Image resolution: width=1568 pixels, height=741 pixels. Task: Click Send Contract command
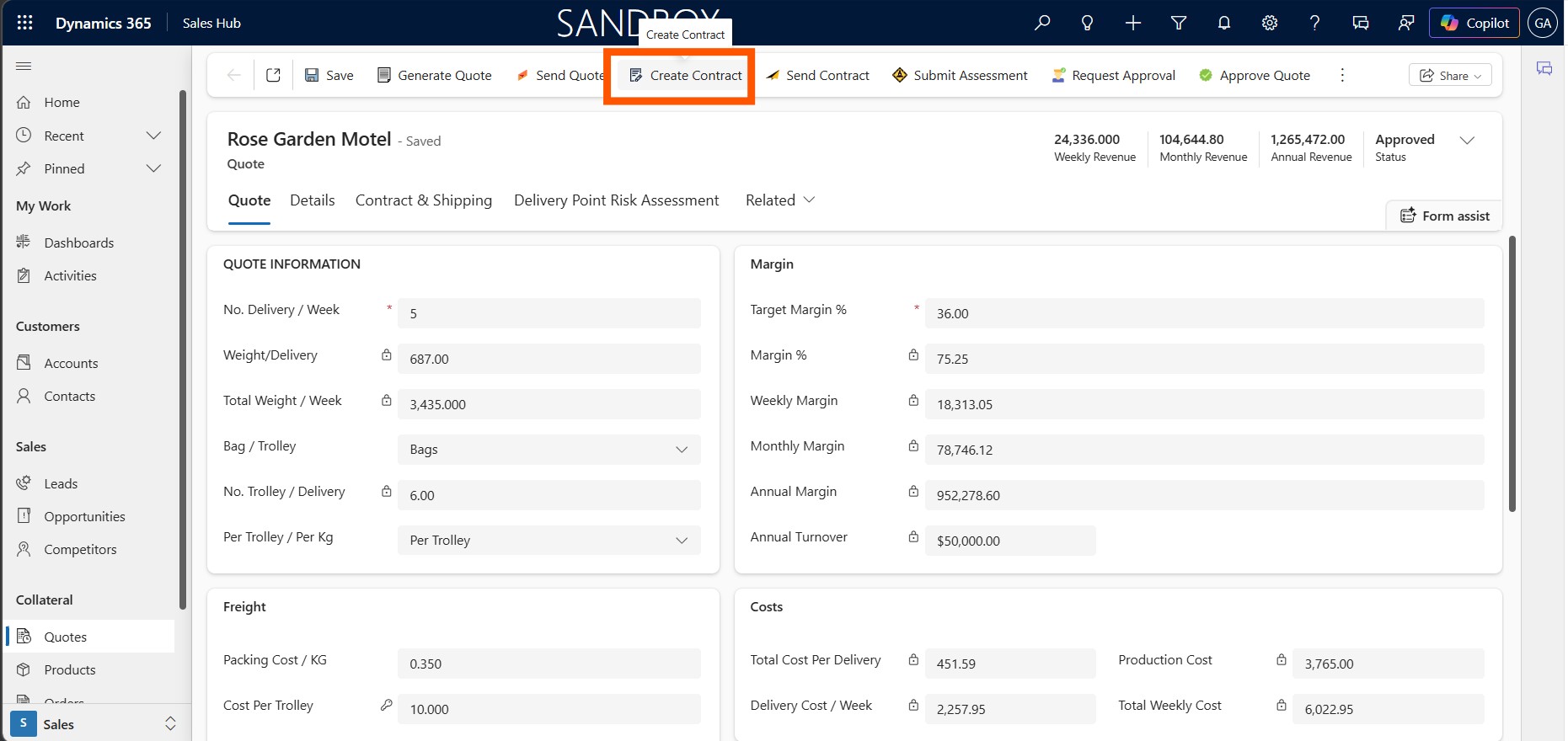click(x=817, y=75)
